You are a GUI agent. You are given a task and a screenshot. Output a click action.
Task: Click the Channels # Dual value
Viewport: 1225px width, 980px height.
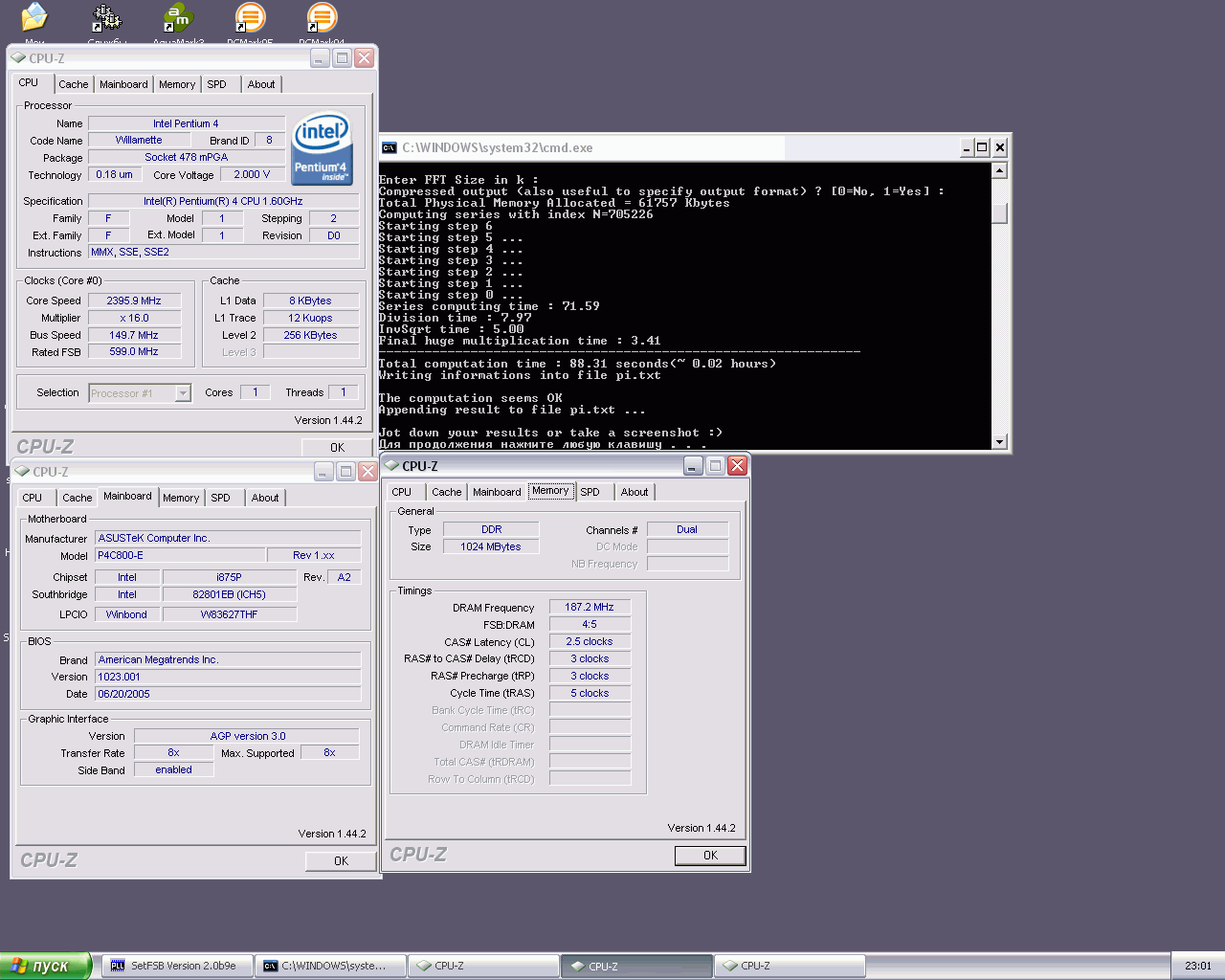[687, 529]
